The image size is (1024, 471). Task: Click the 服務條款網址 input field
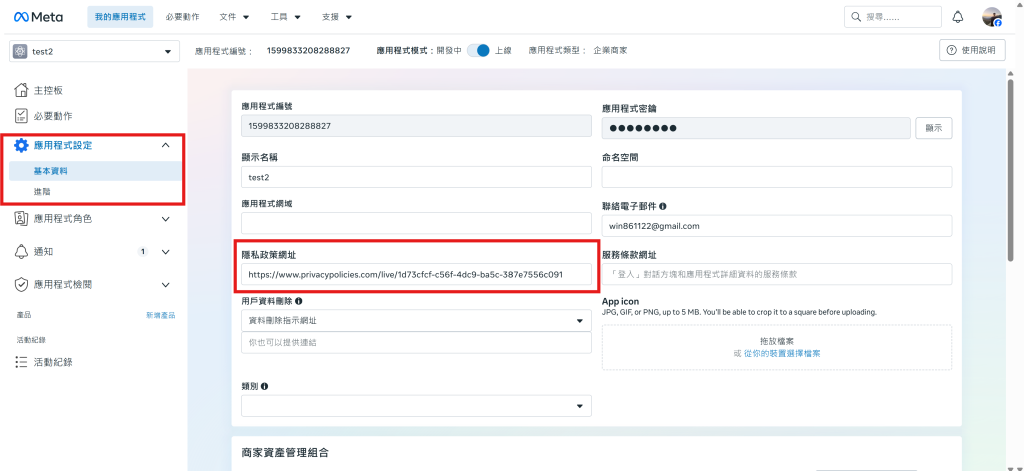point(776,274)
